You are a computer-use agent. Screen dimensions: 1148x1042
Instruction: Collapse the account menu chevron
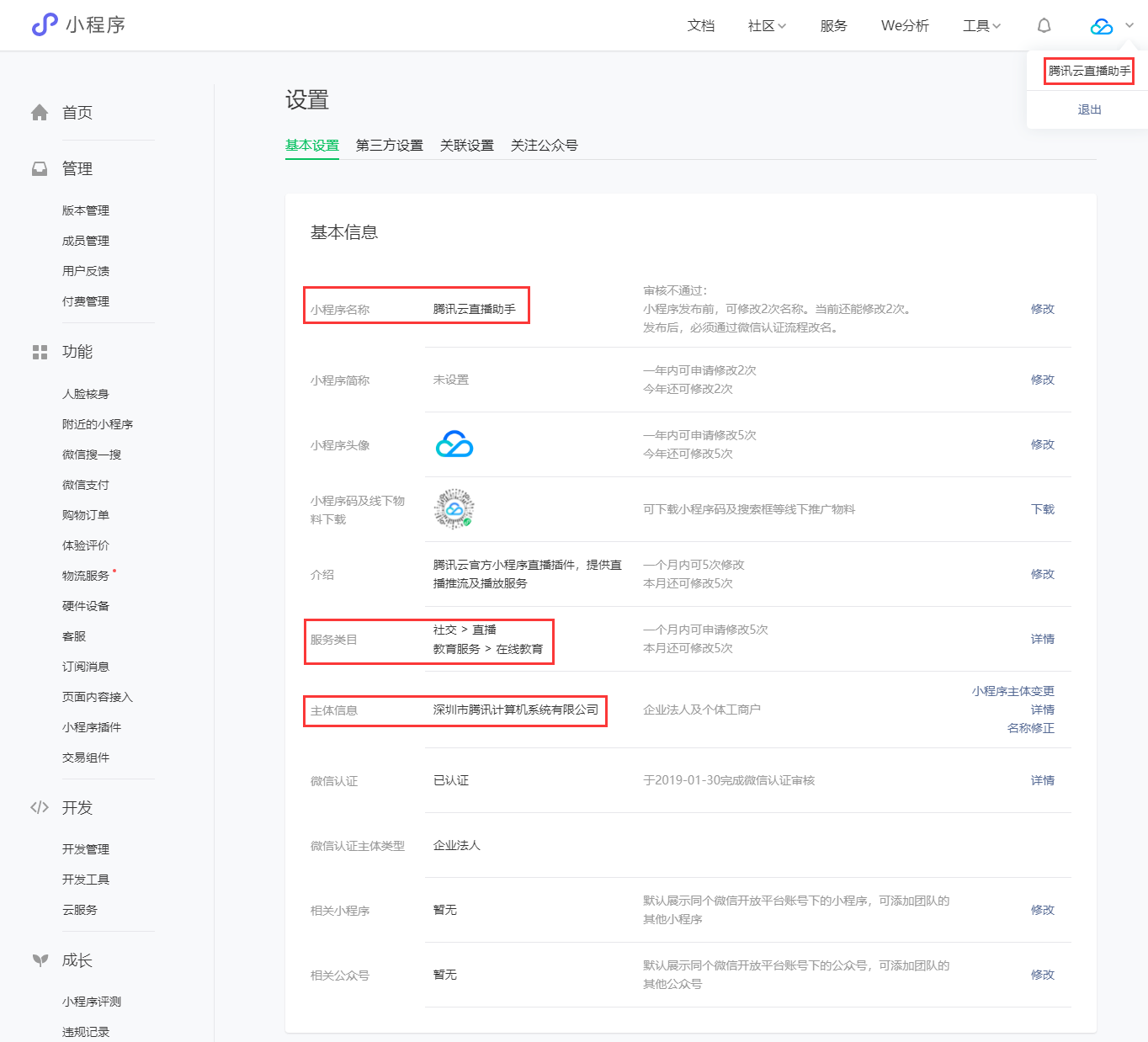[1129, 26]
